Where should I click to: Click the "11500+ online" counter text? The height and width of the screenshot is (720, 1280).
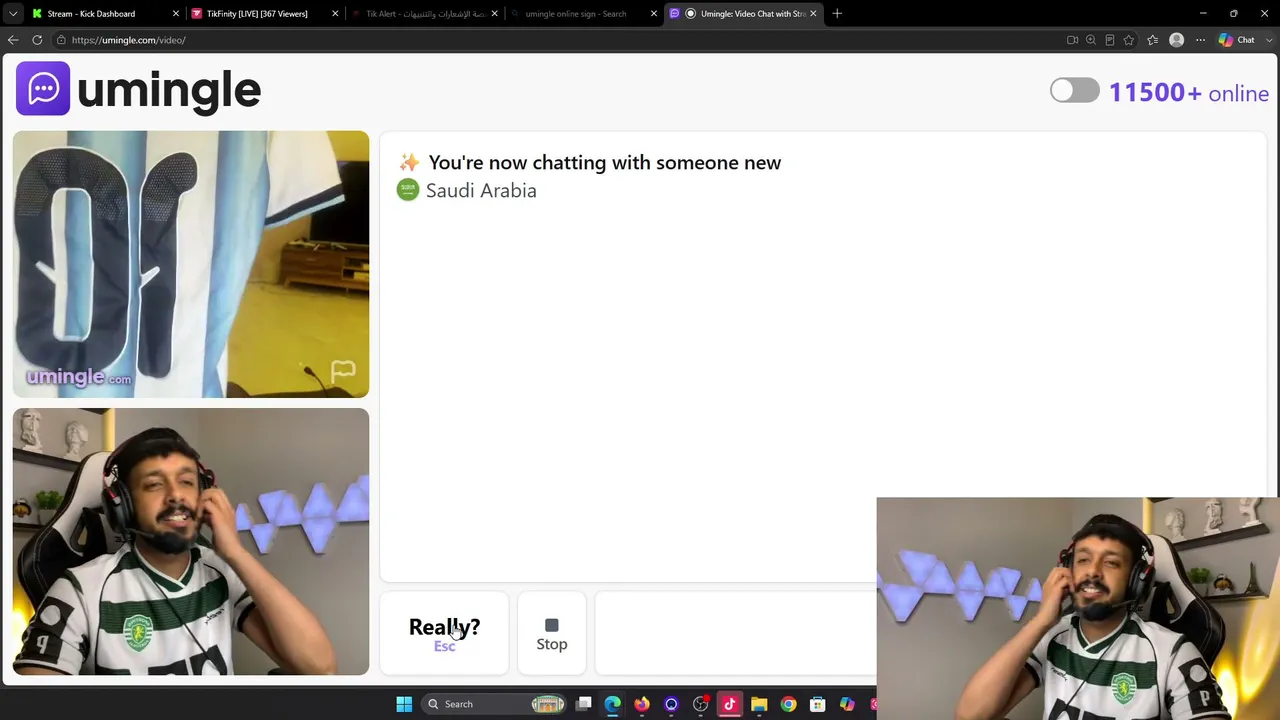(1189, 93)
